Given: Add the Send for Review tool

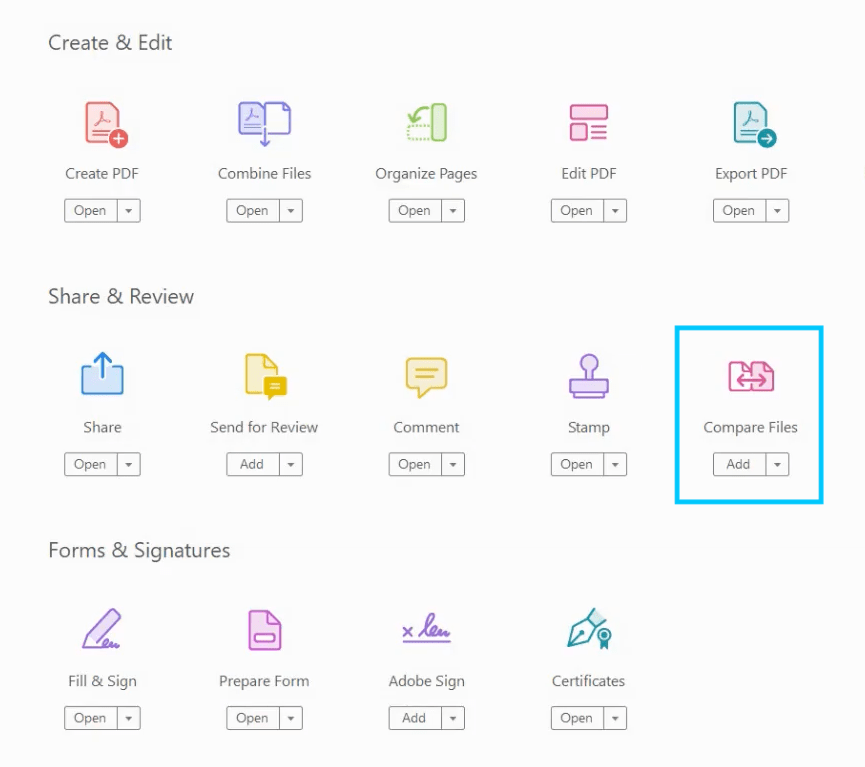Looking at the screenshot, I should [x=253, y=464].
